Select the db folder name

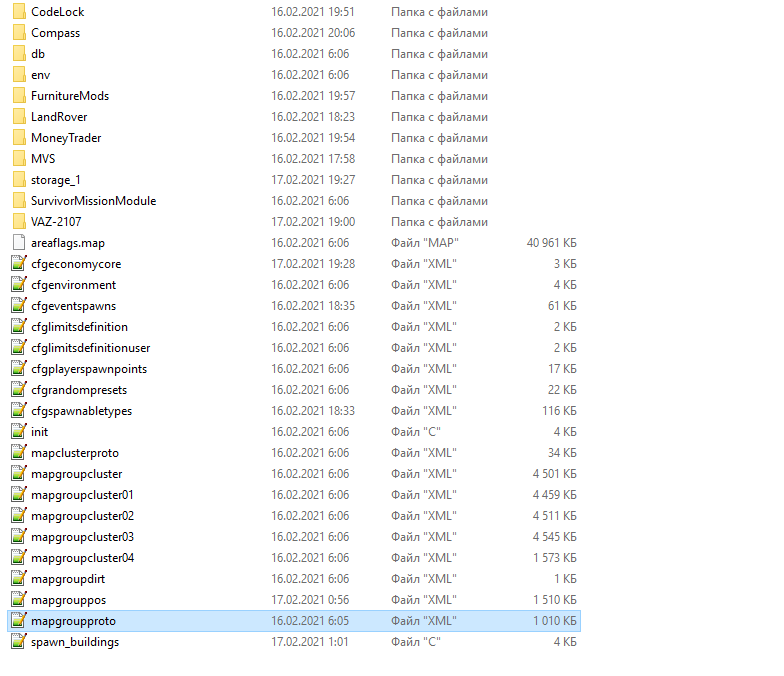coord(38,54)
